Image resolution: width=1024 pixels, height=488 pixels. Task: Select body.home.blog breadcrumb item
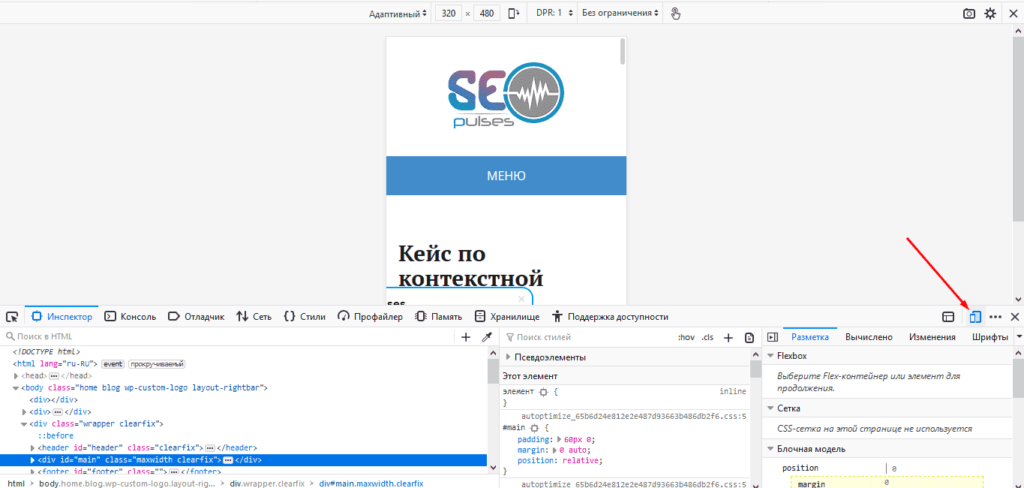coord(127,483)
